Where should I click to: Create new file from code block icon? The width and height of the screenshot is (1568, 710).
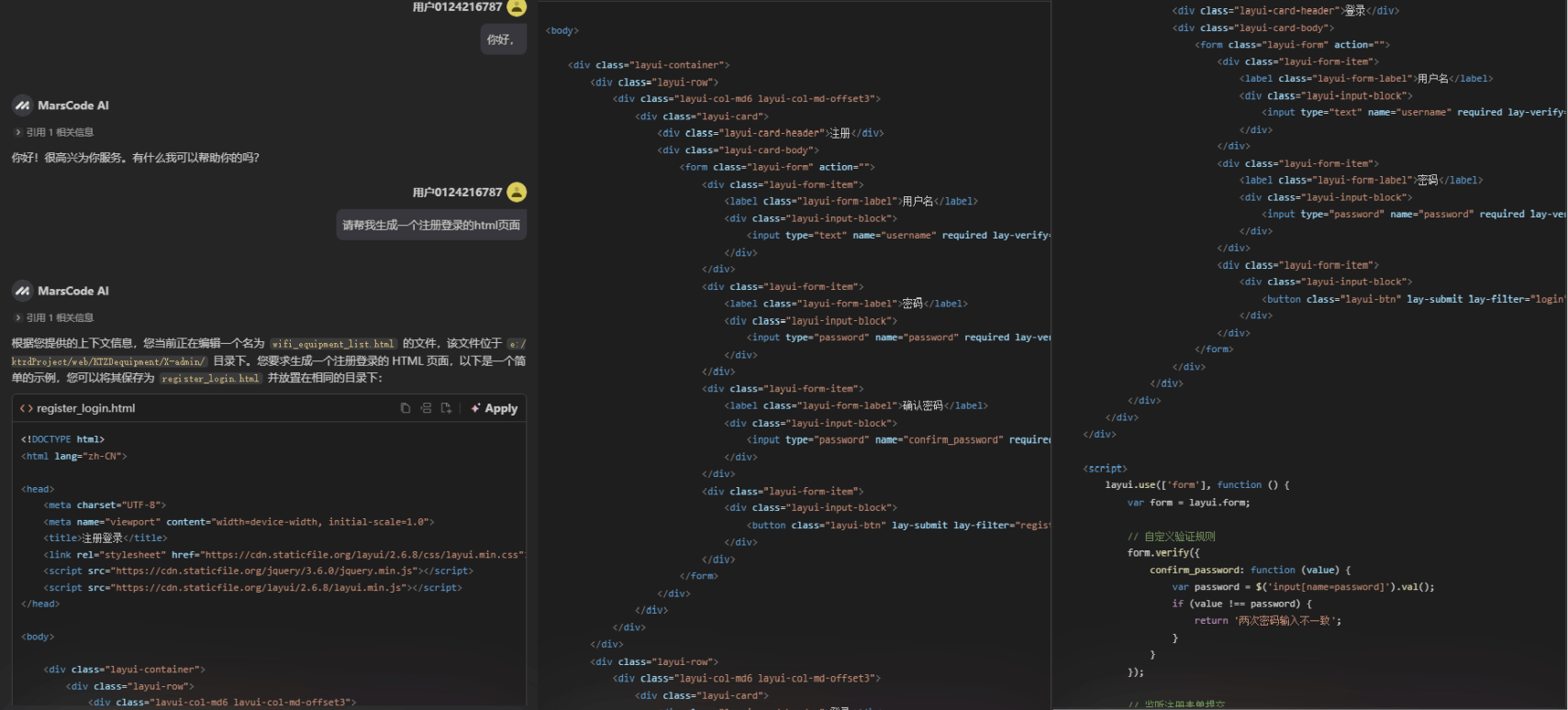point(446,408)
